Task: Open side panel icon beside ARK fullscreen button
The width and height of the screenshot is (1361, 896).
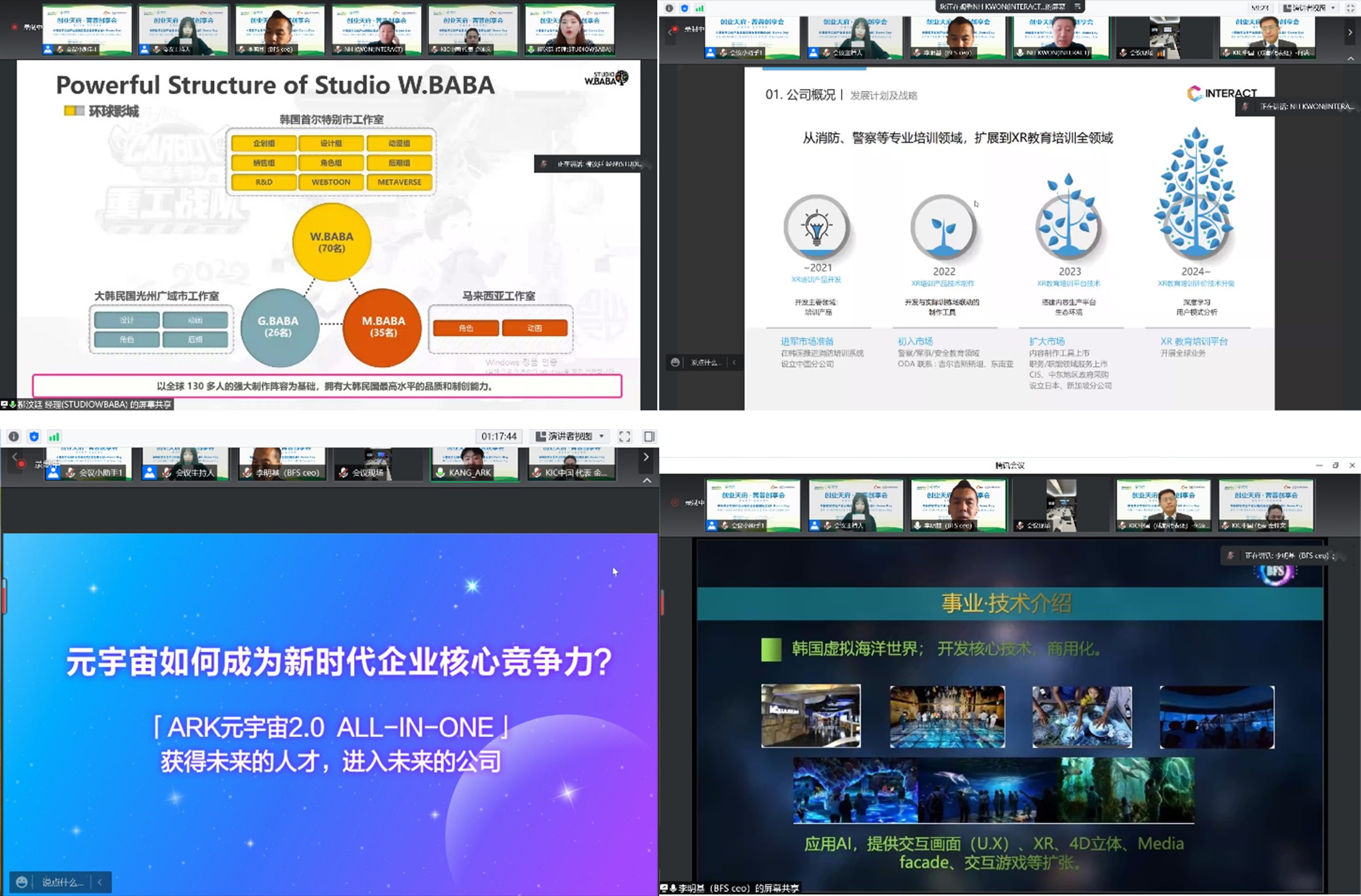Action: (649, 437)
